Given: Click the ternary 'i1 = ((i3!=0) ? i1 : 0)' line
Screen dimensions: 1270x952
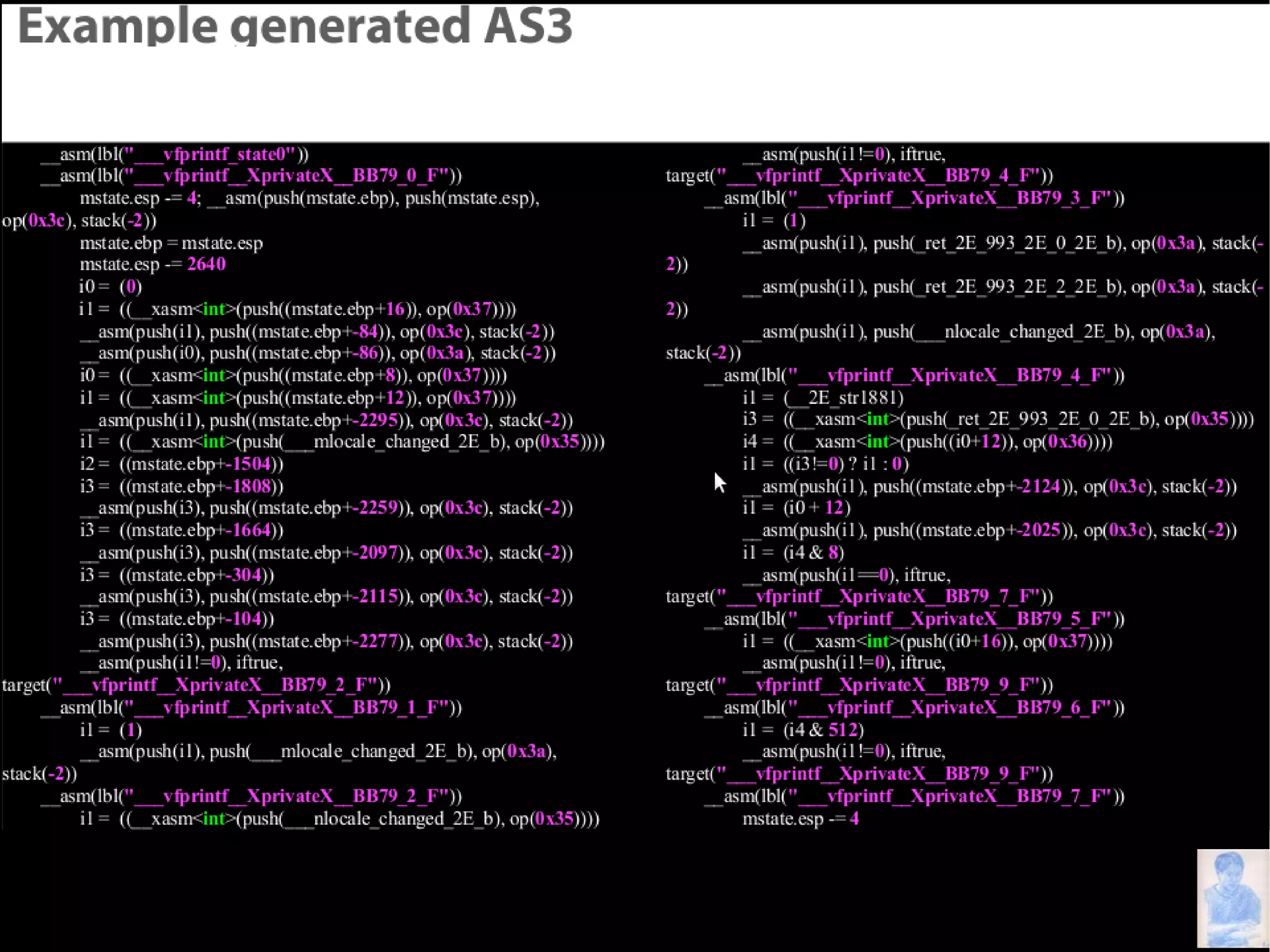Looking at the screenshot, I should 825,464.
